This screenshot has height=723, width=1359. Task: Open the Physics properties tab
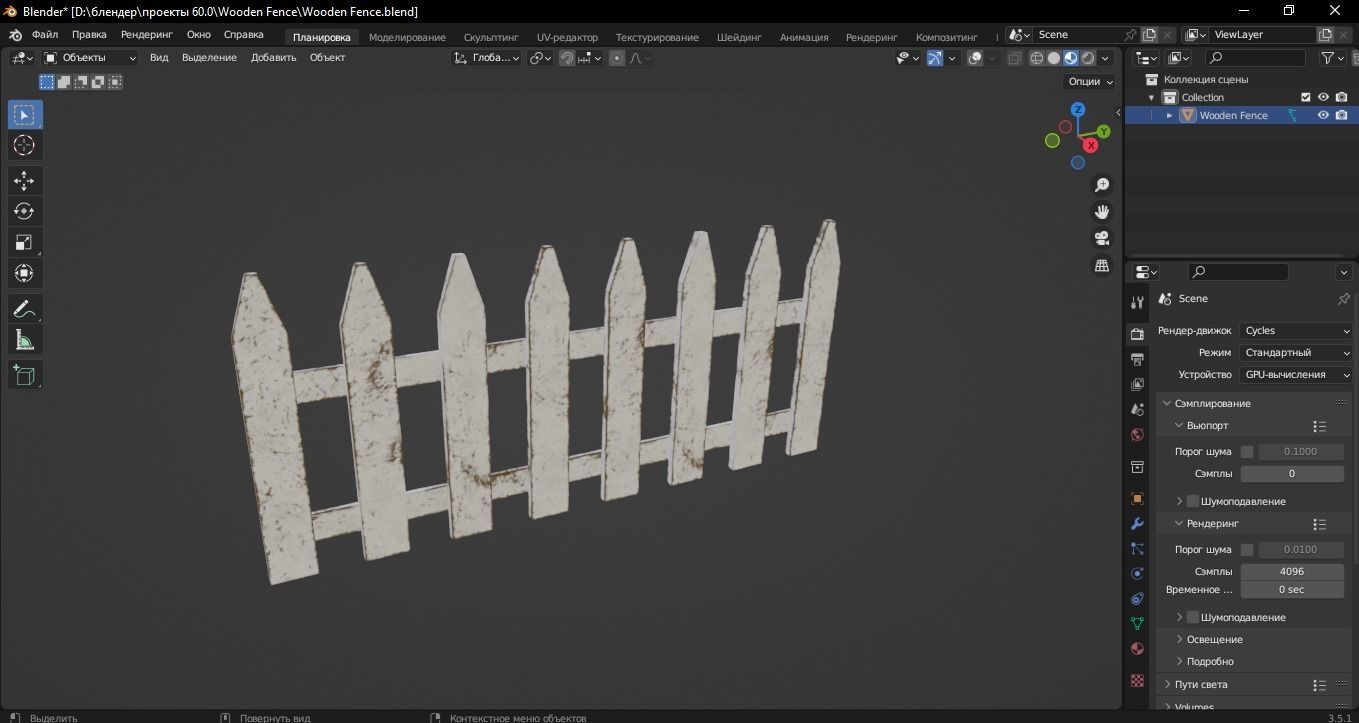[1137, 573]
